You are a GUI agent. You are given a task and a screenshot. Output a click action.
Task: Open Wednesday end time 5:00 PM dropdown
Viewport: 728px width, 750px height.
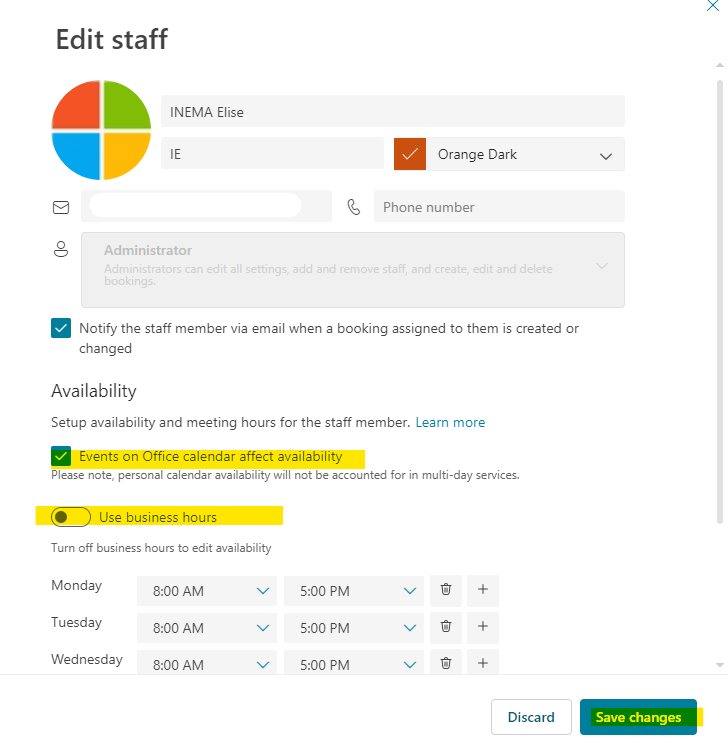[353, 663]
